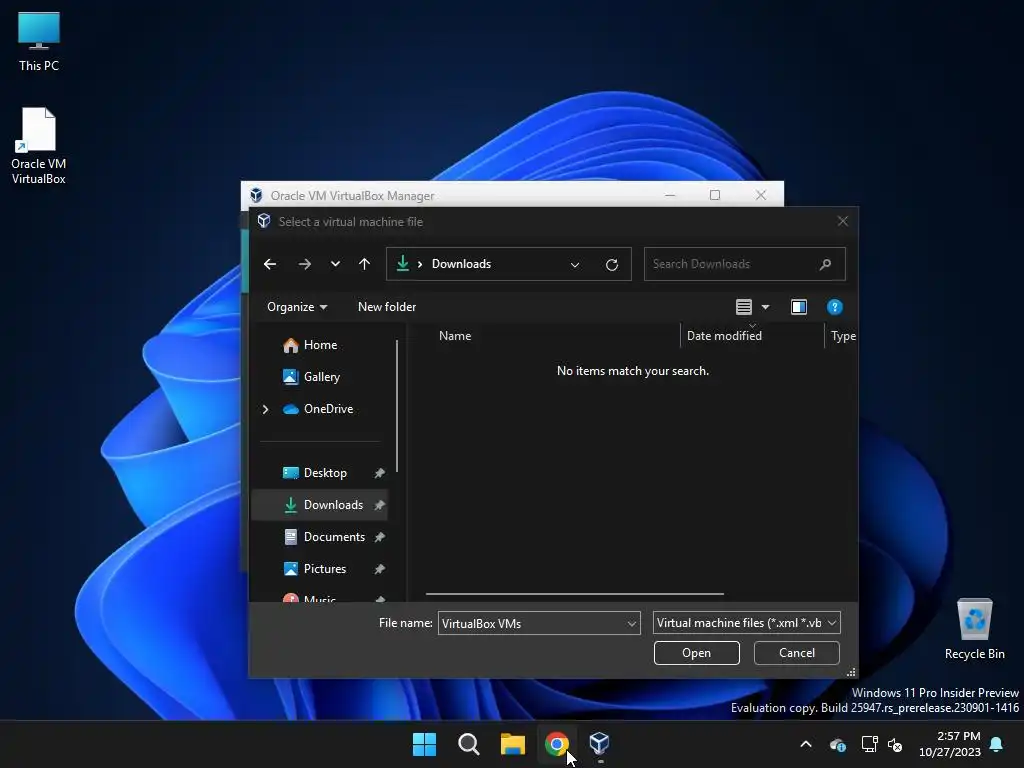Open the Organize menu
The height and width of the screenshot is (768, 1024).
[296, 307]
